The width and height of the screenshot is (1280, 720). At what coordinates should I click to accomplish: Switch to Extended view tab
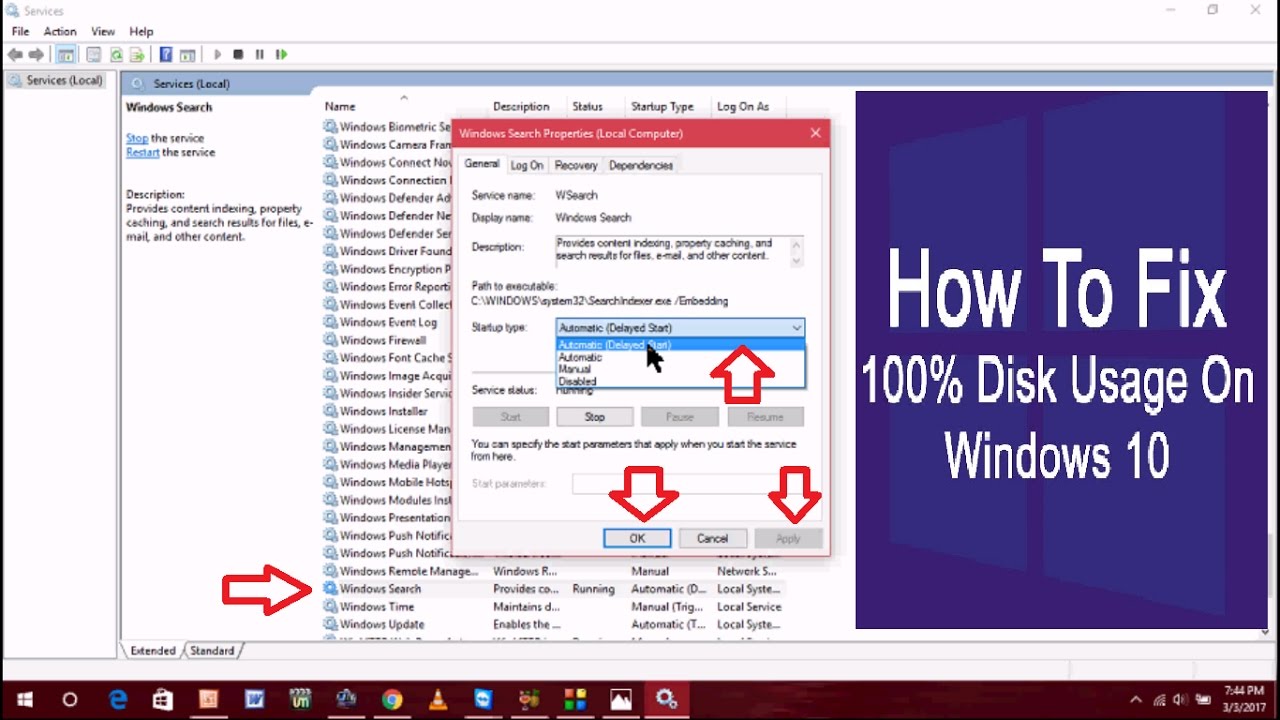pyautogui.click(x=153, y=651)
